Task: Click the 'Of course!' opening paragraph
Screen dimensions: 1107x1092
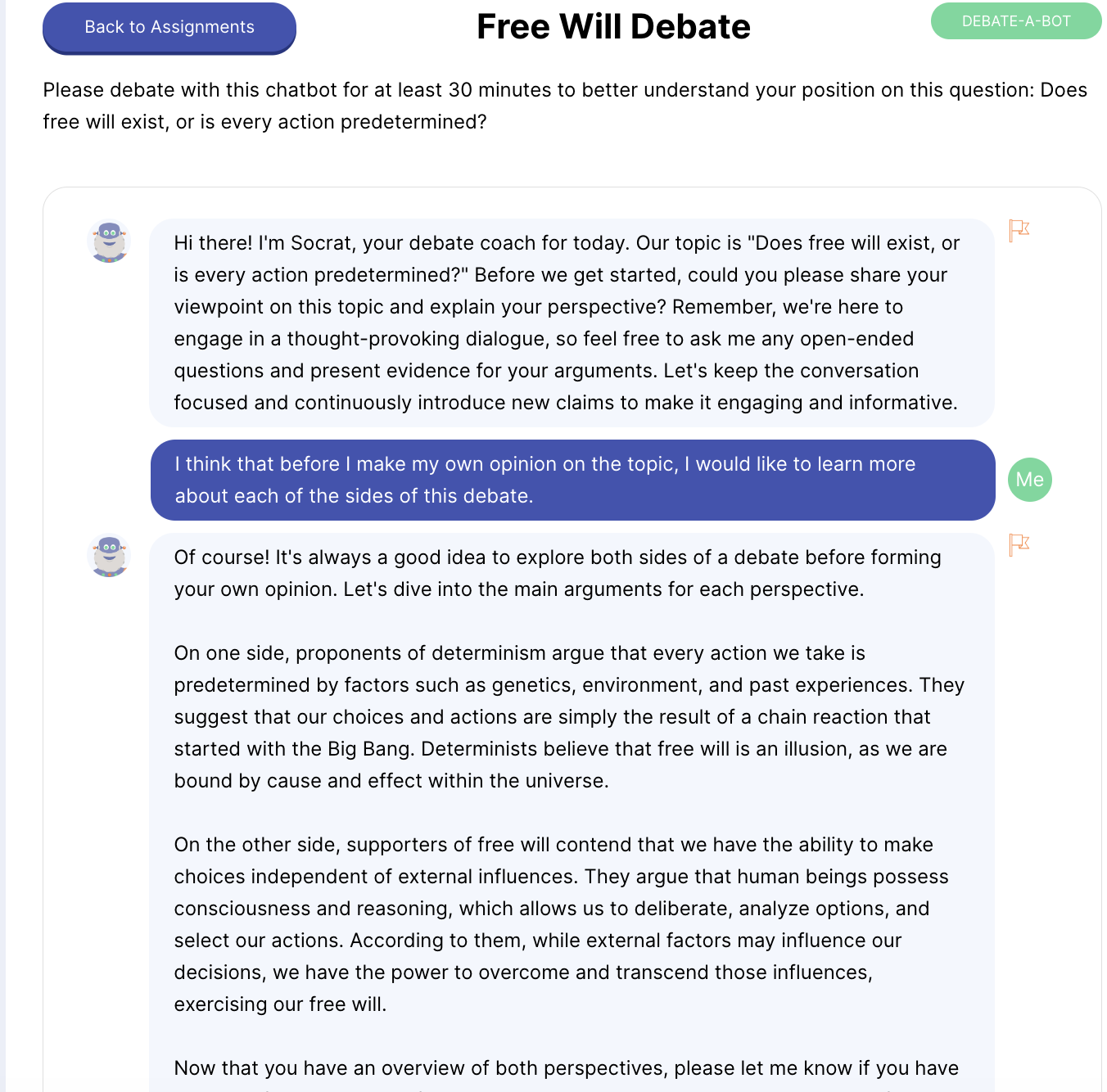Action: (x=557, y=573)
